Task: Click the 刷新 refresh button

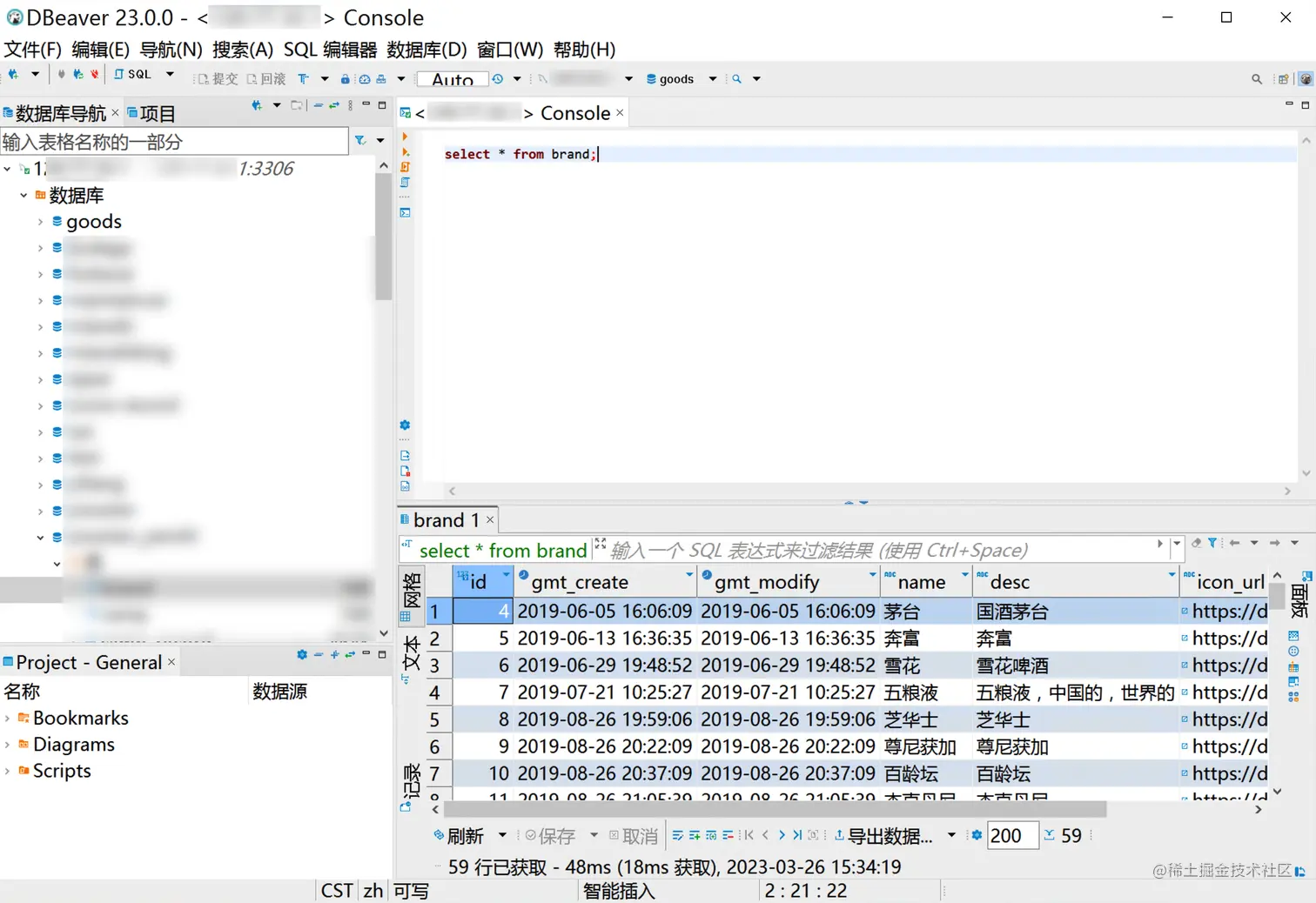Action: click(x=459, y=836)
